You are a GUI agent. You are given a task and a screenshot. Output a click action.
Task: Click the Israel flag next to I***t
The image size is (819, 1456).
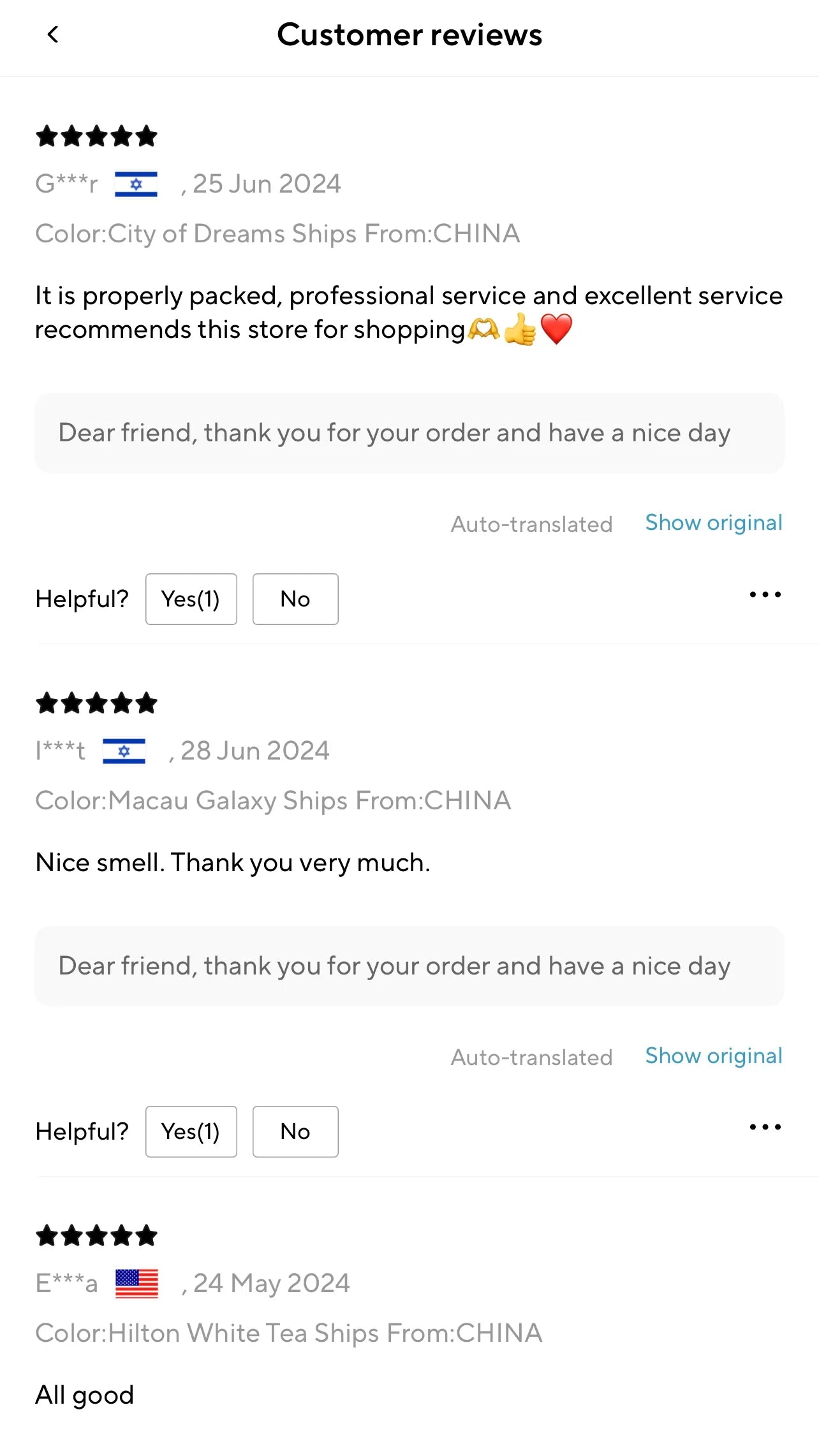click(x=125, y=751)
